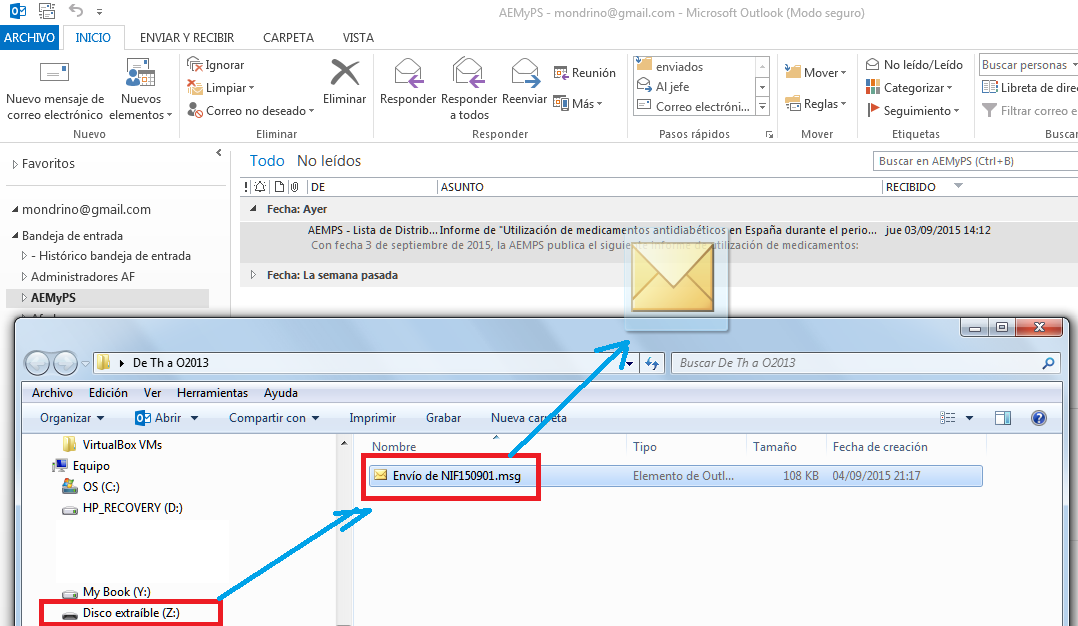
Task: Click the Nuevo mensaje de correo electrónico icon
Action: click(54, 74)
